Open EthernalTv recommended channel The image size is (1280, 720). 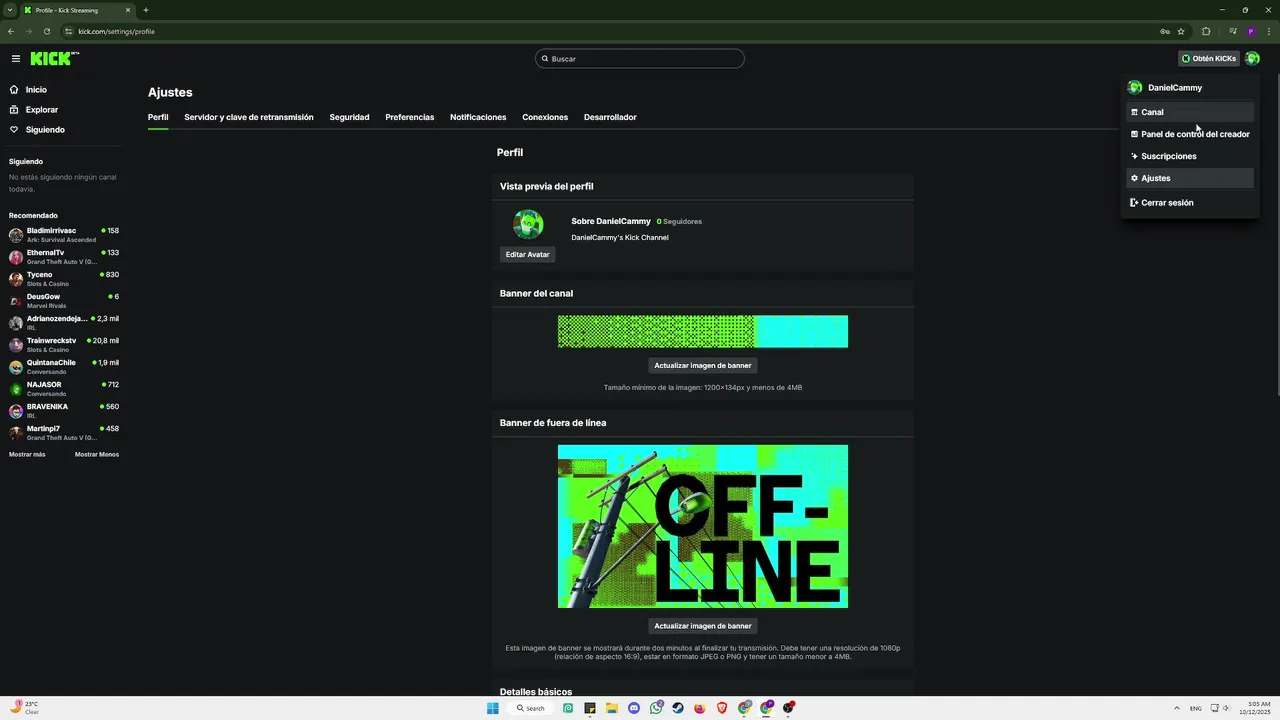(x=64, y=257)
